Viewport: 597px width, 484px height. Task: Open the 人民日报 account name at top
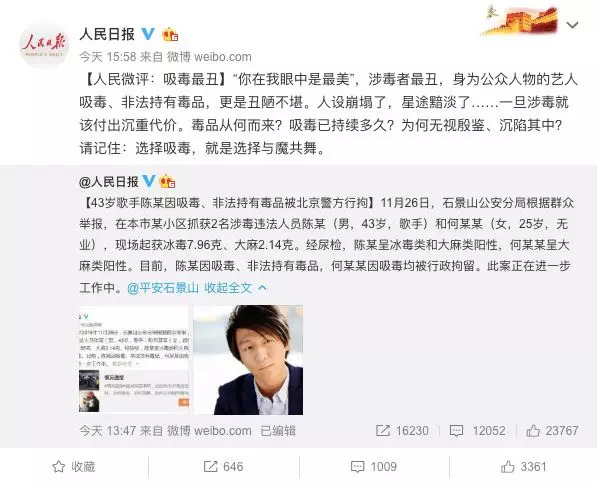tap(107, 34)
